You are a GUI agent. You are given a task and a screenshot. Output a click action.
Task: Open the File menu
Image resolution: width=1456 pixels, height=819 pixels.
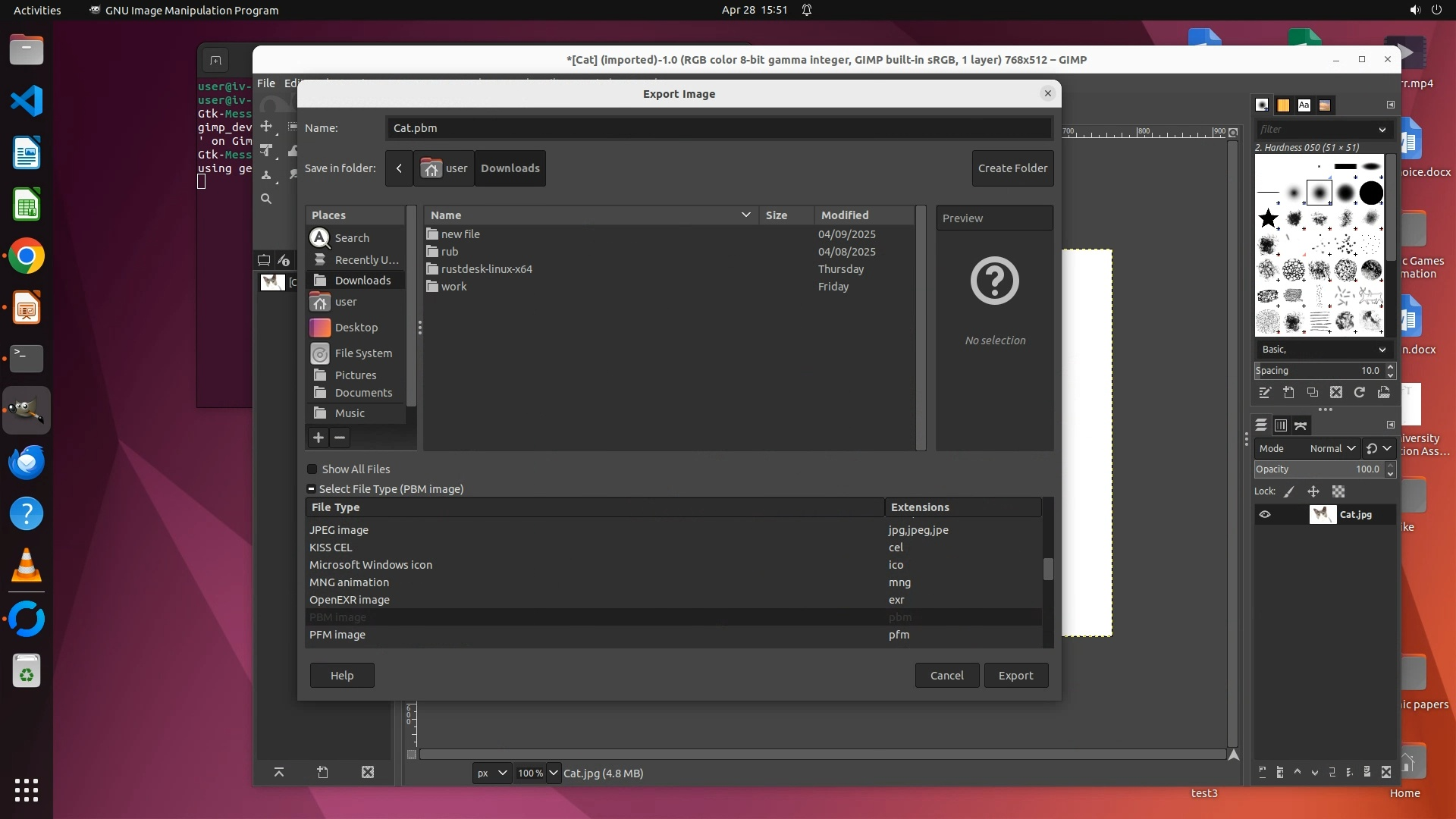(x=265, y=83)
